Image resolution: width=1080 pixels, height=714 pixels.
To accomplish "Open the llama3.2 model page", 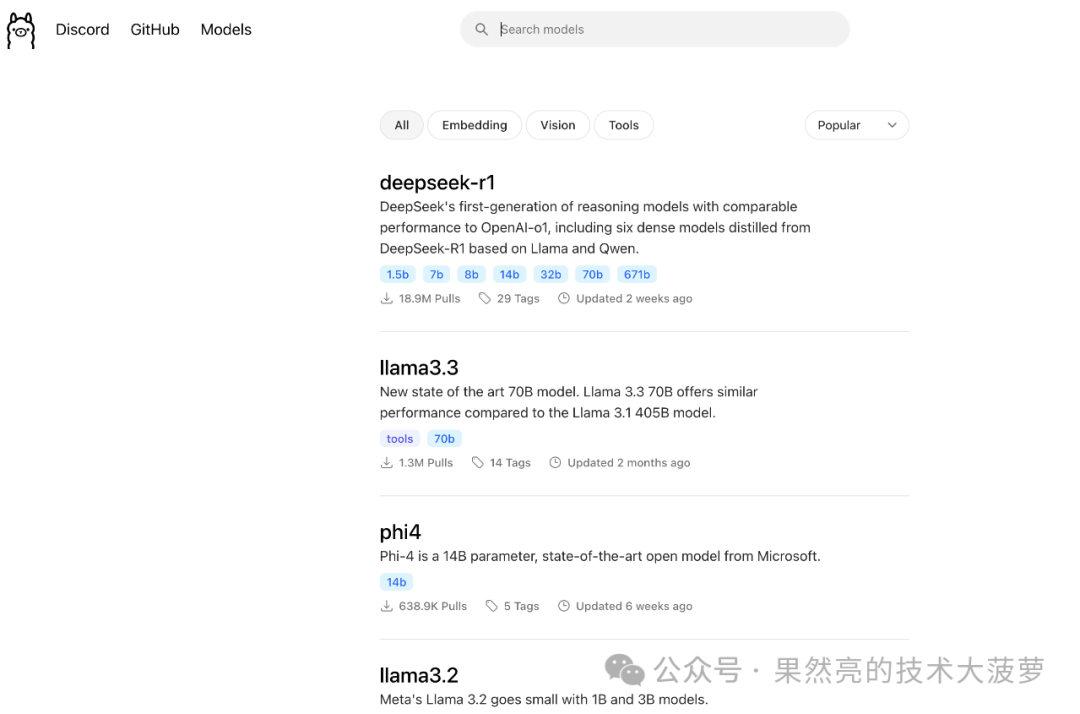I will point(419,675).
